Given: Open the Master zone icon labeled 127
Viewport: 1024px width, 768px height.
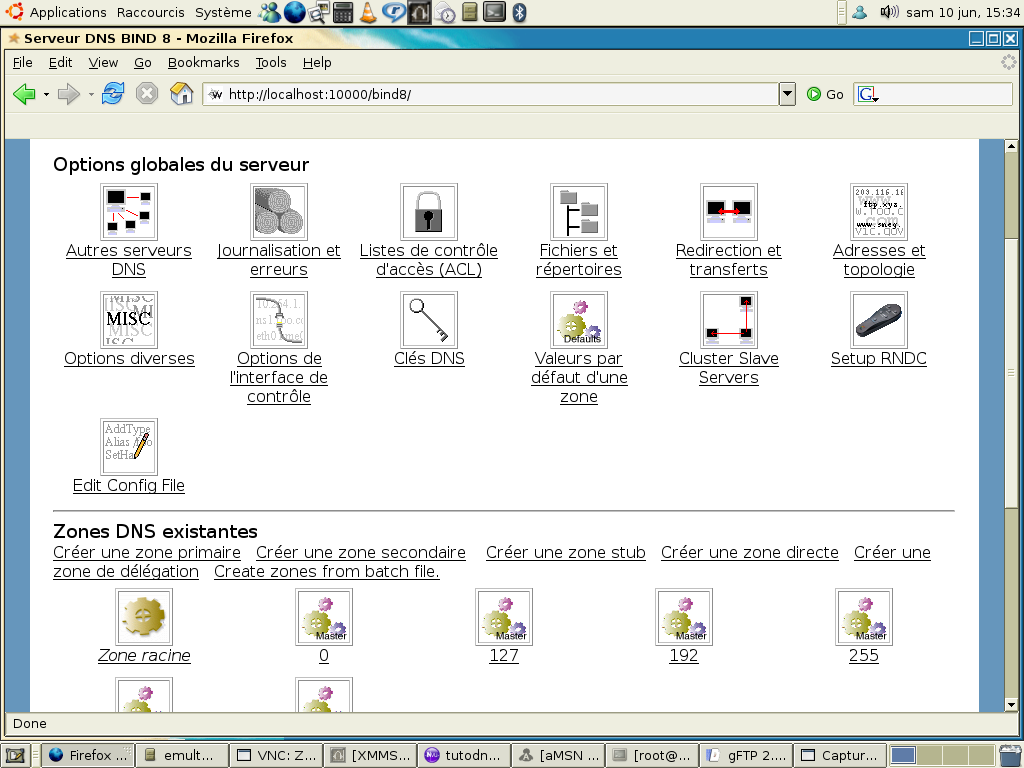Looking at the screenshot, I should tap(504, 616).
